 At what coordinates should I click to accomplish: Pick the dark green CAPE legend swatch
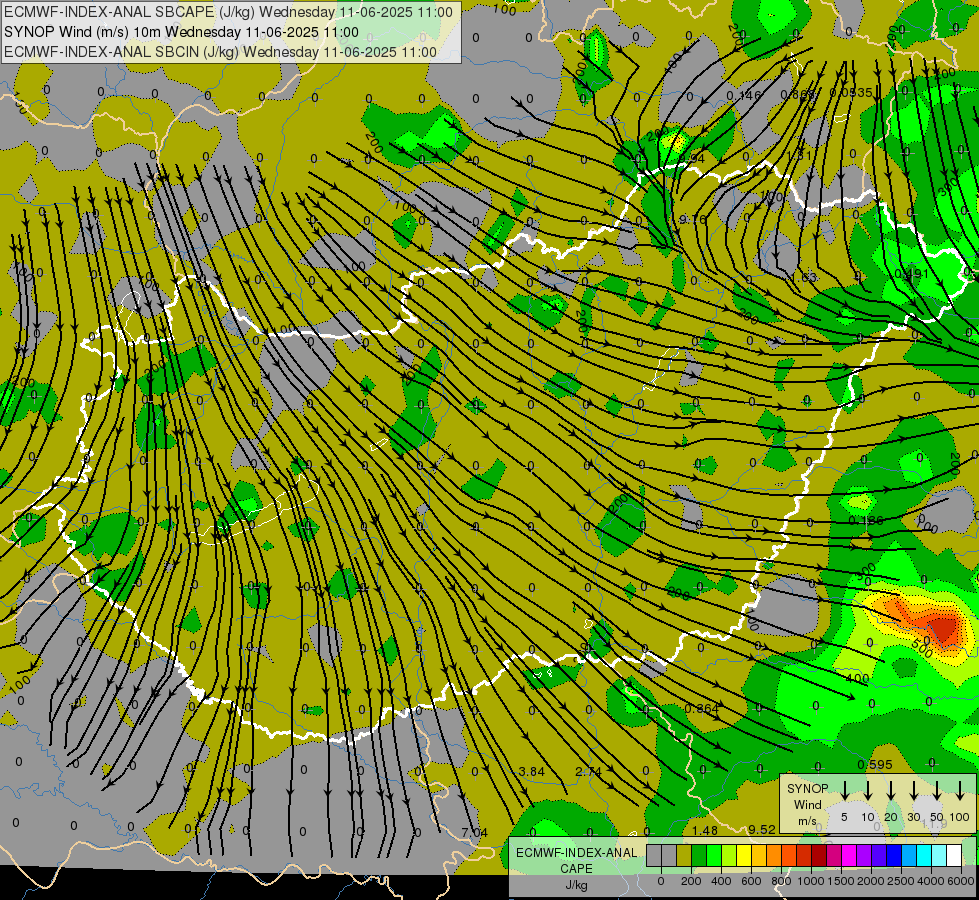(699, 855)
